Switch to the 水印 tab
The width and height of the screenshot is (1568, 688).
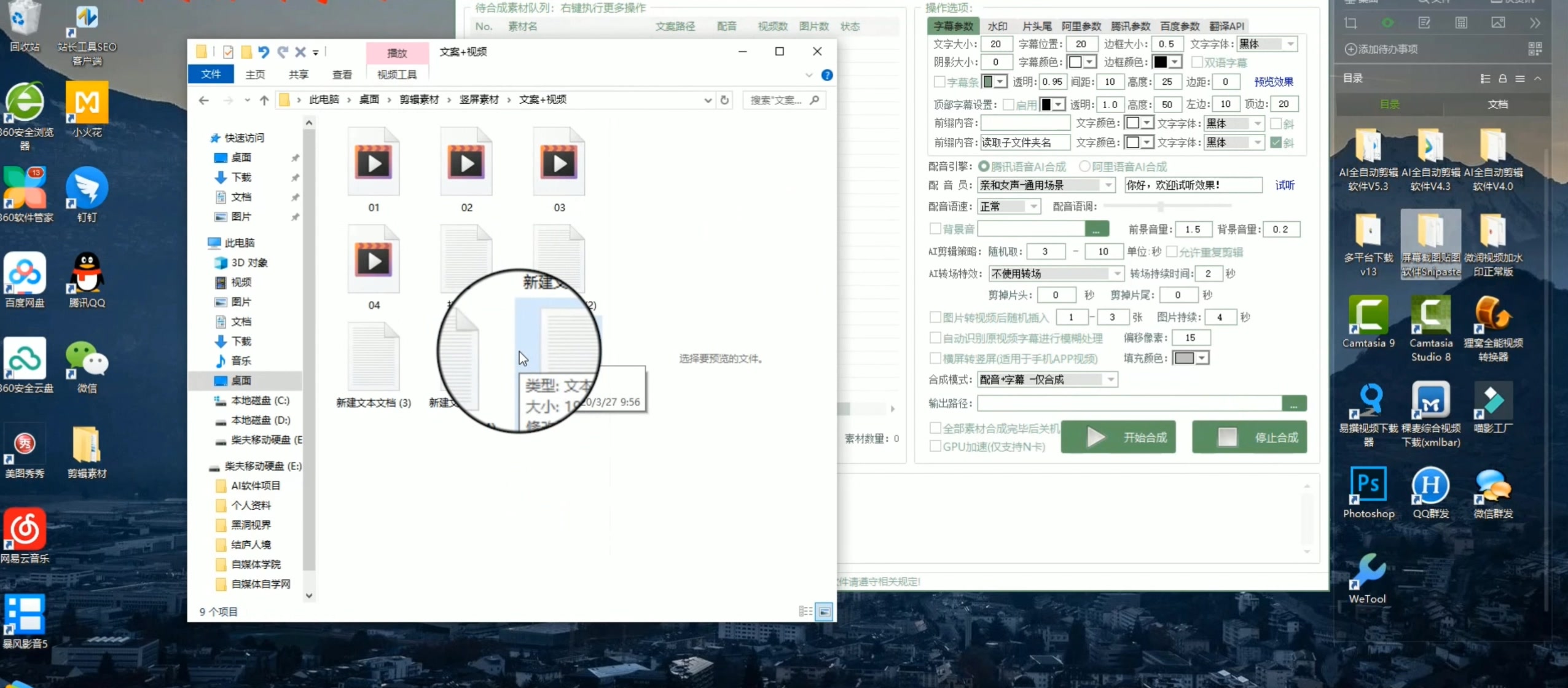tap(998, 26)
